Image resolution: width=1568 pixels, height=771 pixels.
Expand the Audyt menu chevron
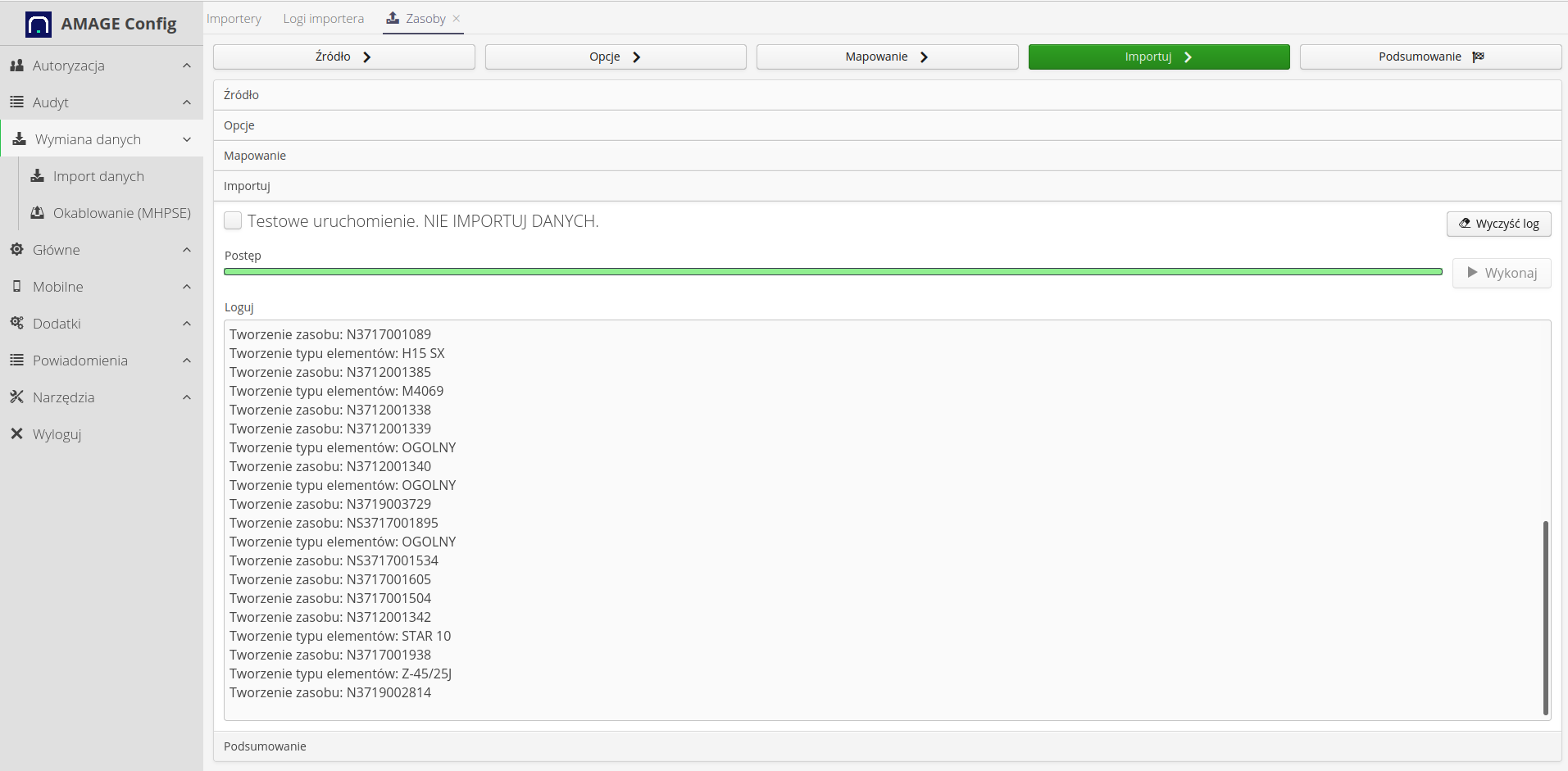coord(187,102)
